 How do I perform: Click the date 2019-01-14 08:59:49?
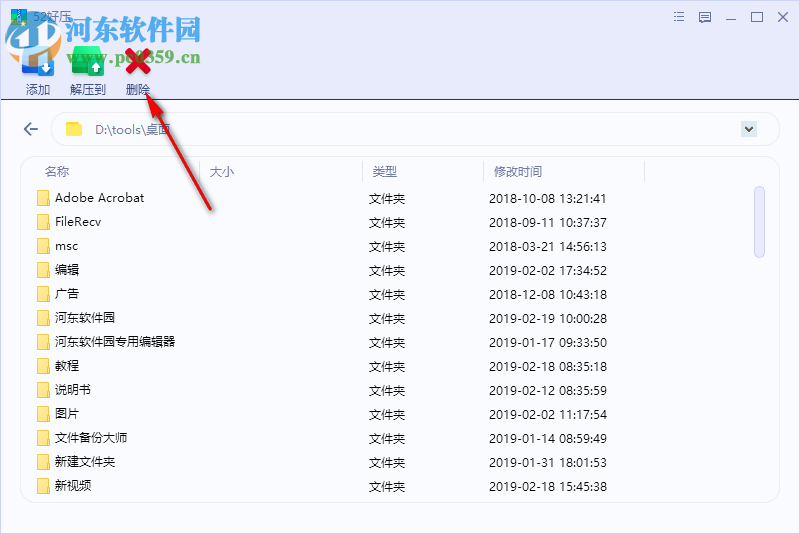tap(547, 438)
